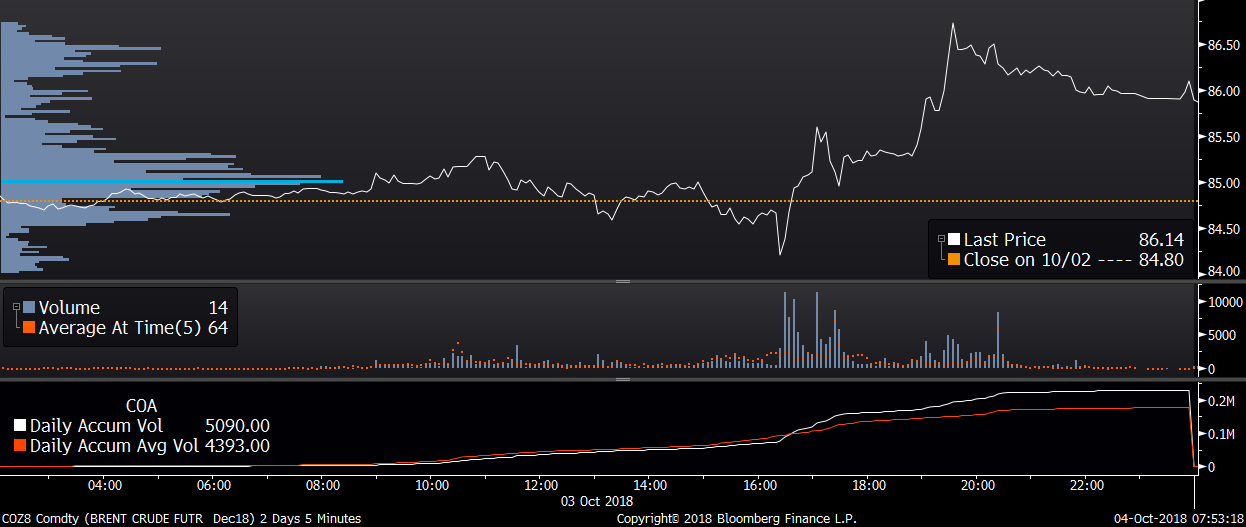1246x527 pixels.
Task: Click the orange Close on 10/02 swatch
Action: pos(953,260)
